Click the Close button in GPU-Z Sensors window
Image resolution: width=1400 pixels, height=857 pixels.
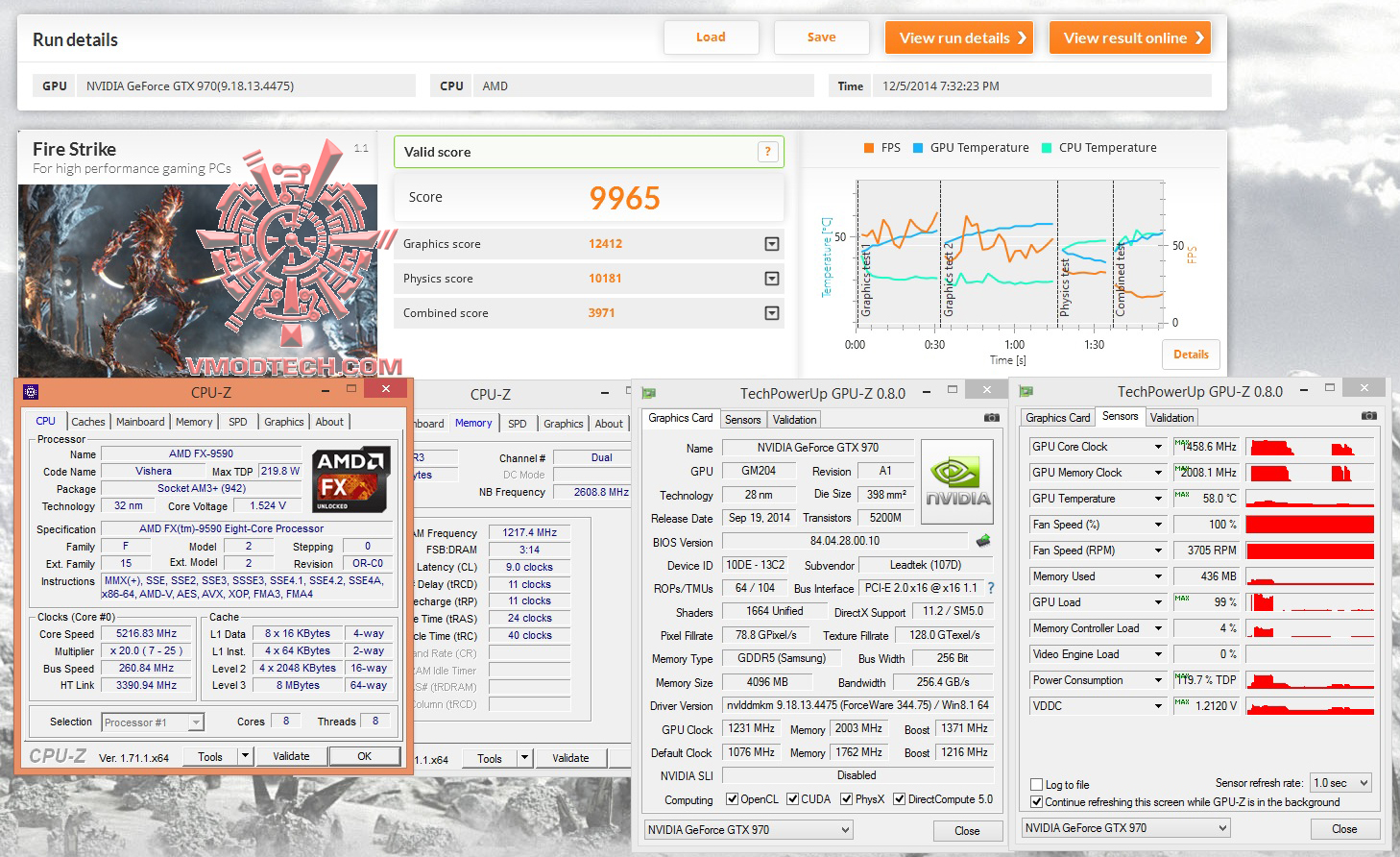tap(1344, 829)
